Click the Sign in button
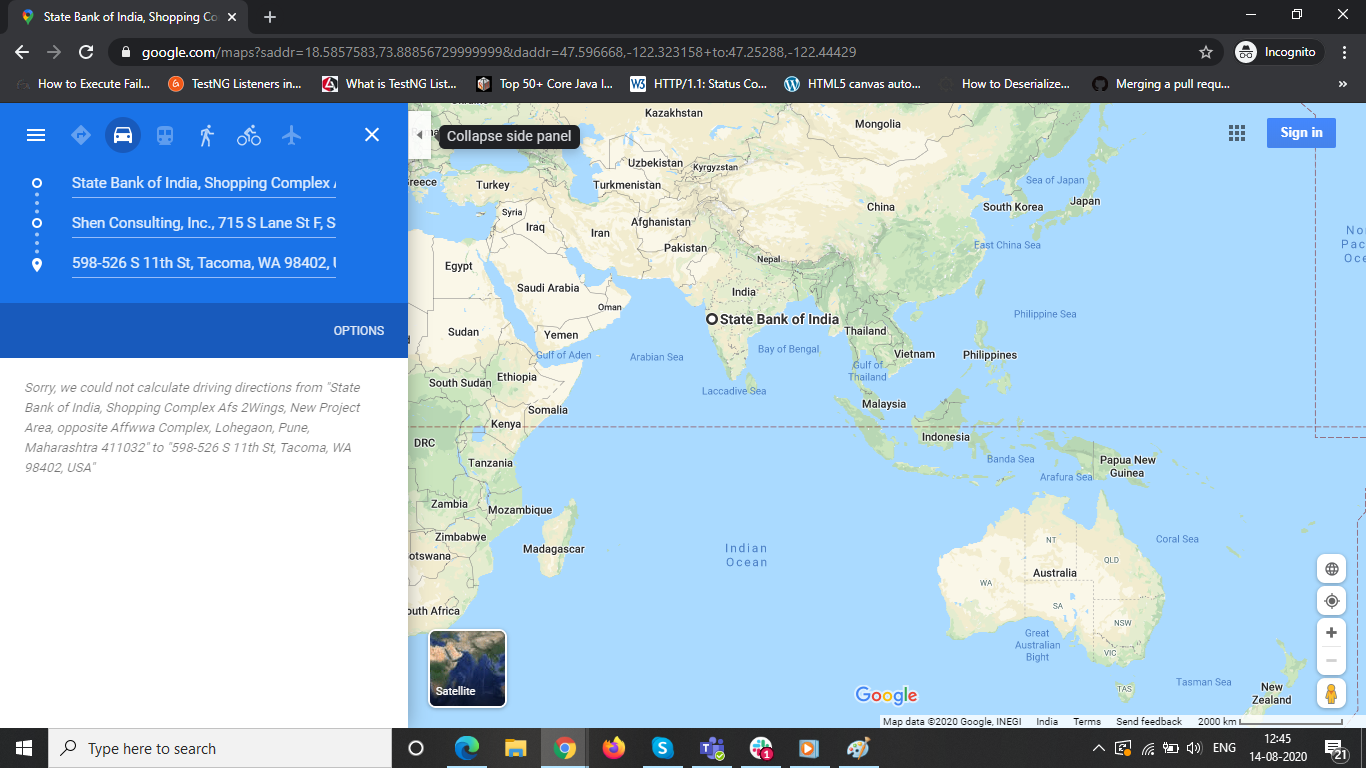Image resolution: width=1366 pixels, height=768 pixels. (x=1301, y=133)
